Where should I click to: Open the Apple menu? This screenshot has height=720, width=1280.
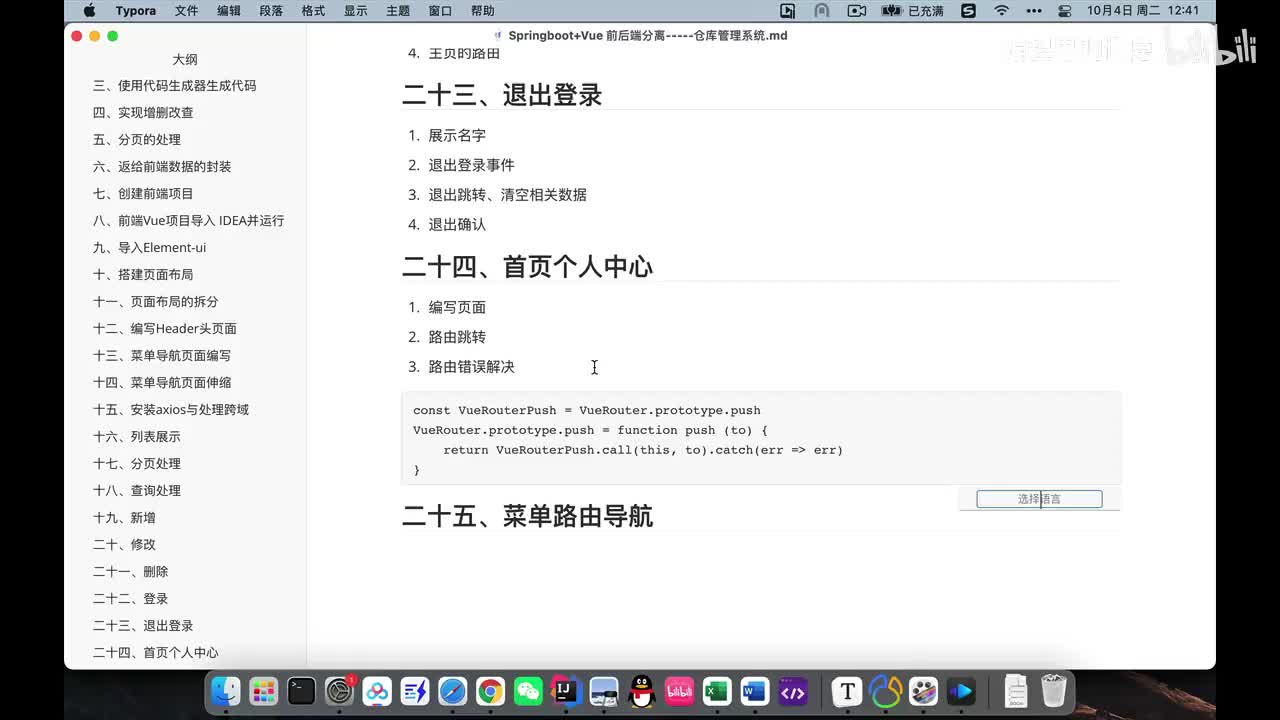(89, 11)
